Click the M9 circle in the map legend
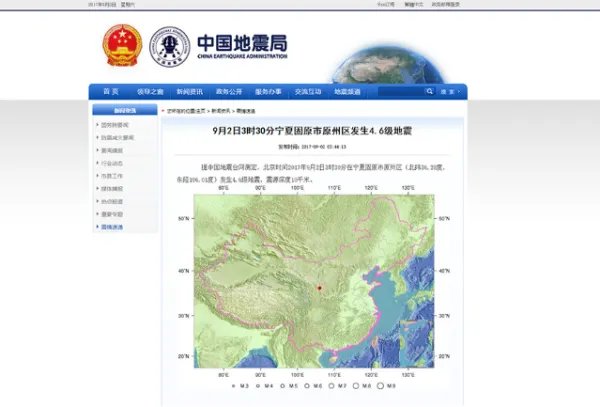600x407 pixels. 380,386
